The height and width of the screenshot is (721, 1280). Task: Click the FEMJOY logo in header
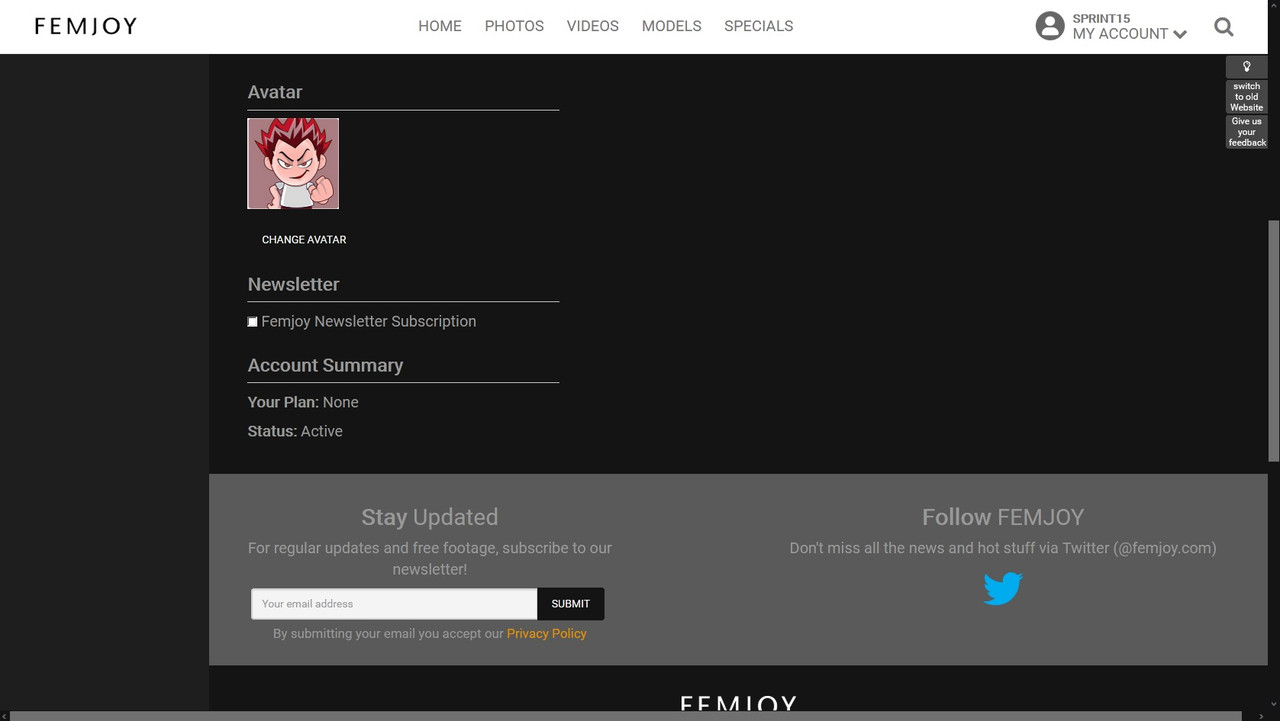[86, 26]
